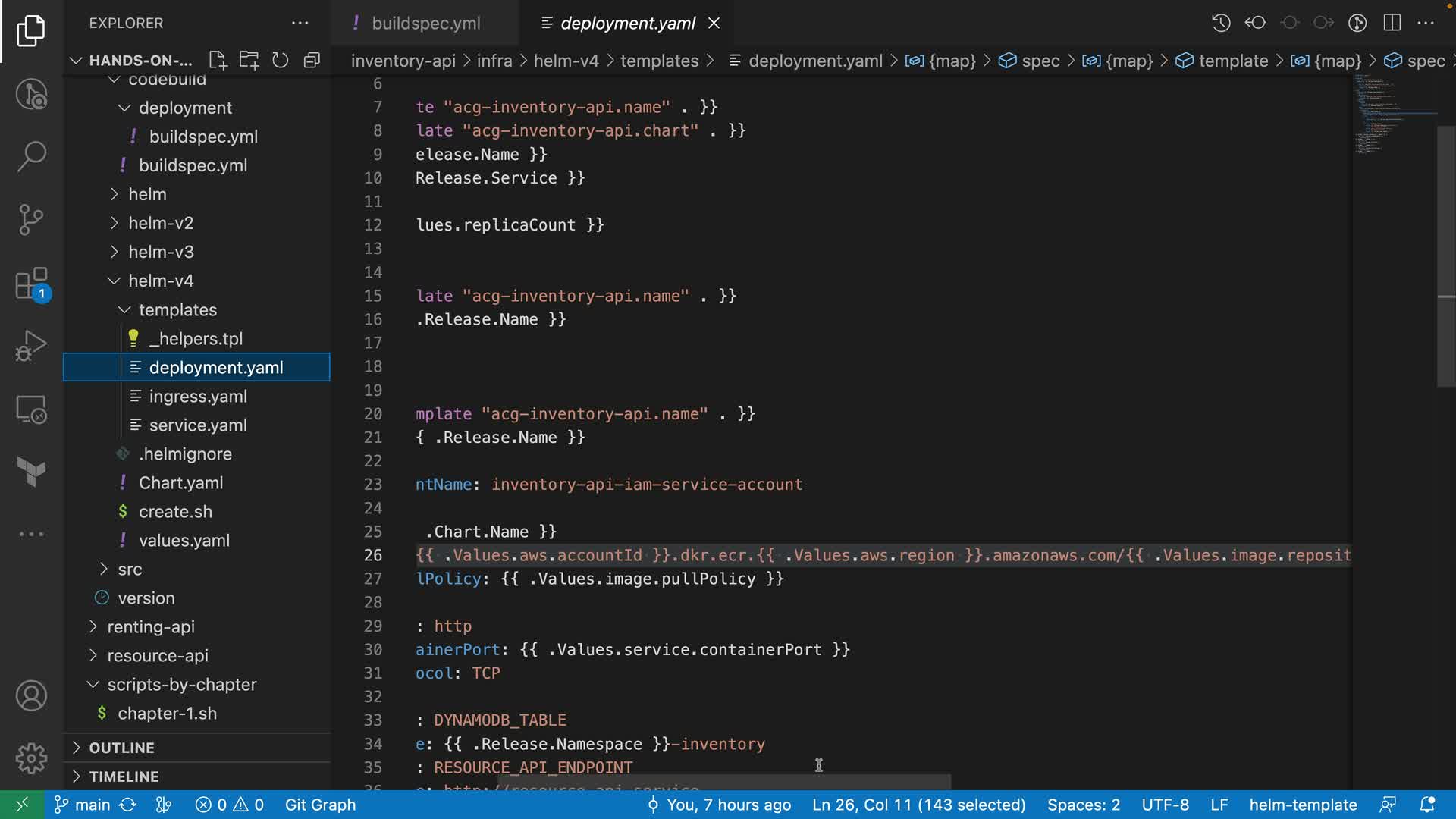
Task: Open the Manage gear icon
Action: 31,758
